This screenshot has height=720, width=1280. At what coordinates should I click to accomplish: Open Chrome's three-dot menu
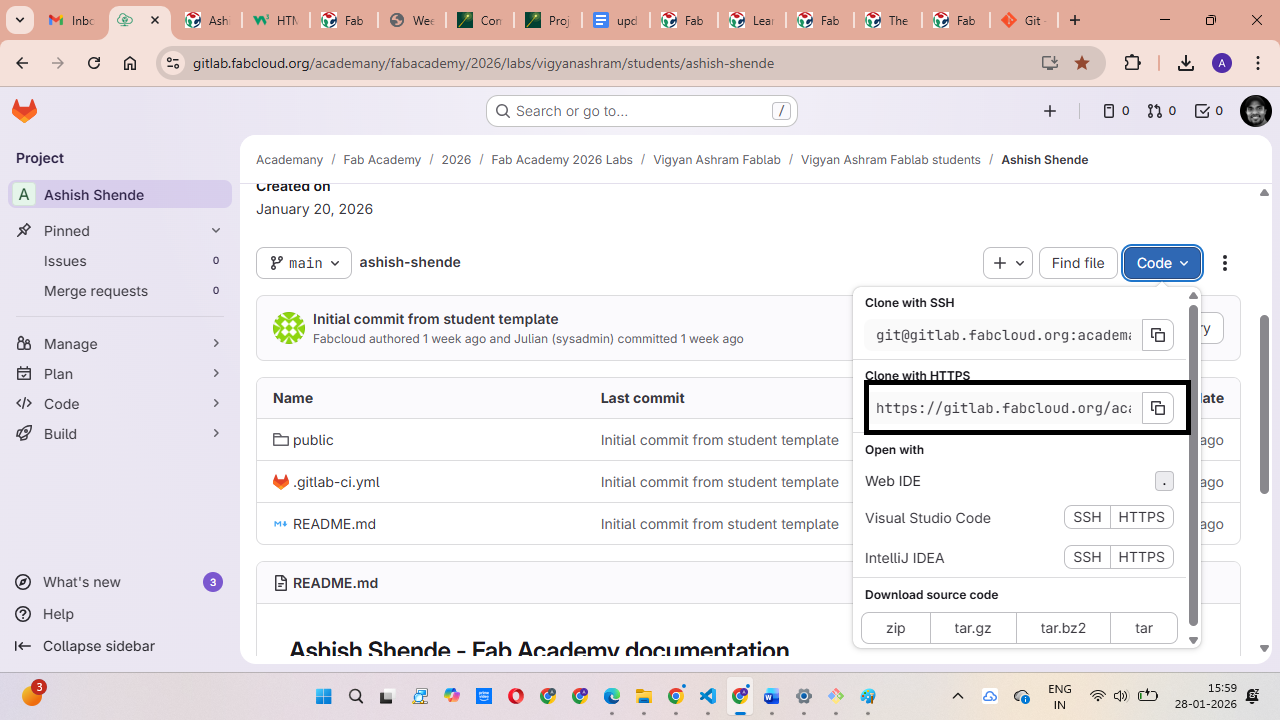(1256, 63)
